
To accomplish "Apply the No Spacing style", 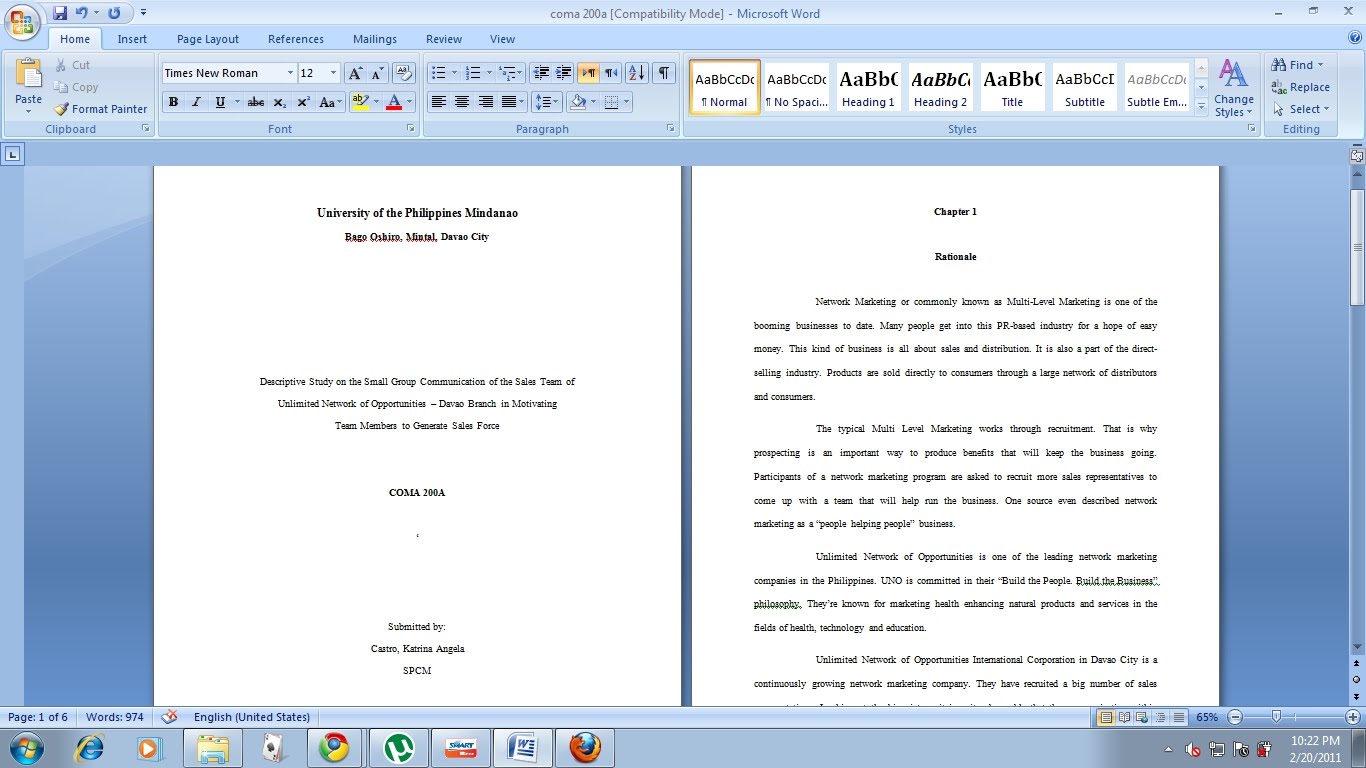I will [796, 87].
